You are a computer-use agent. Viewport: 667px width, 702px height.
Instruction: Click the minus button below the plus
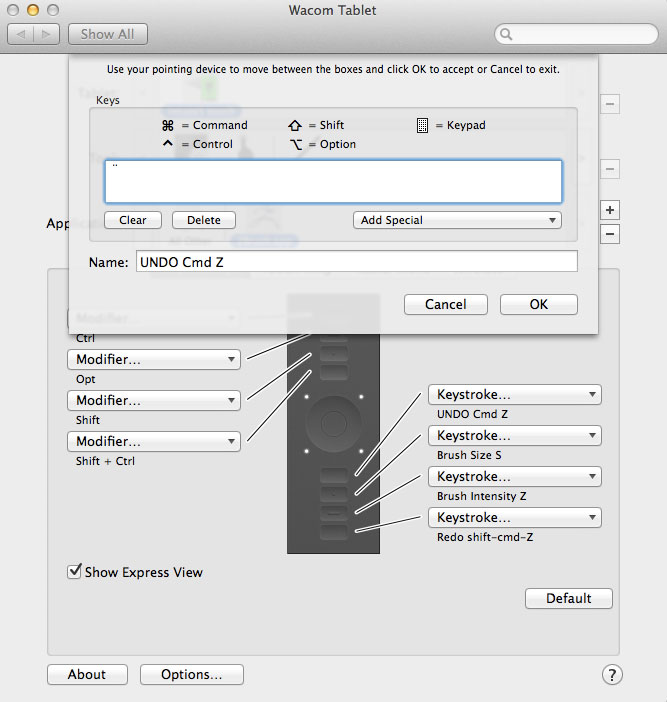(x=610, y=234)
